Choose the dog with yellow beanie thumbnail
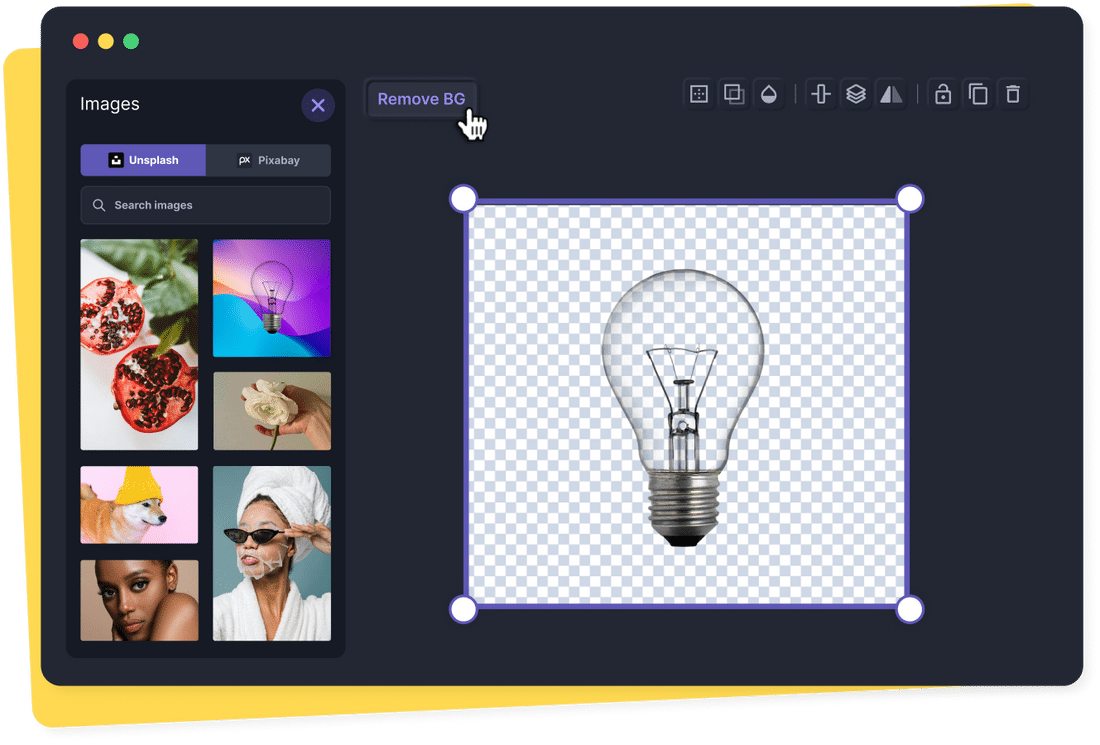This screenshot has height=745, width=1100. 139,504
